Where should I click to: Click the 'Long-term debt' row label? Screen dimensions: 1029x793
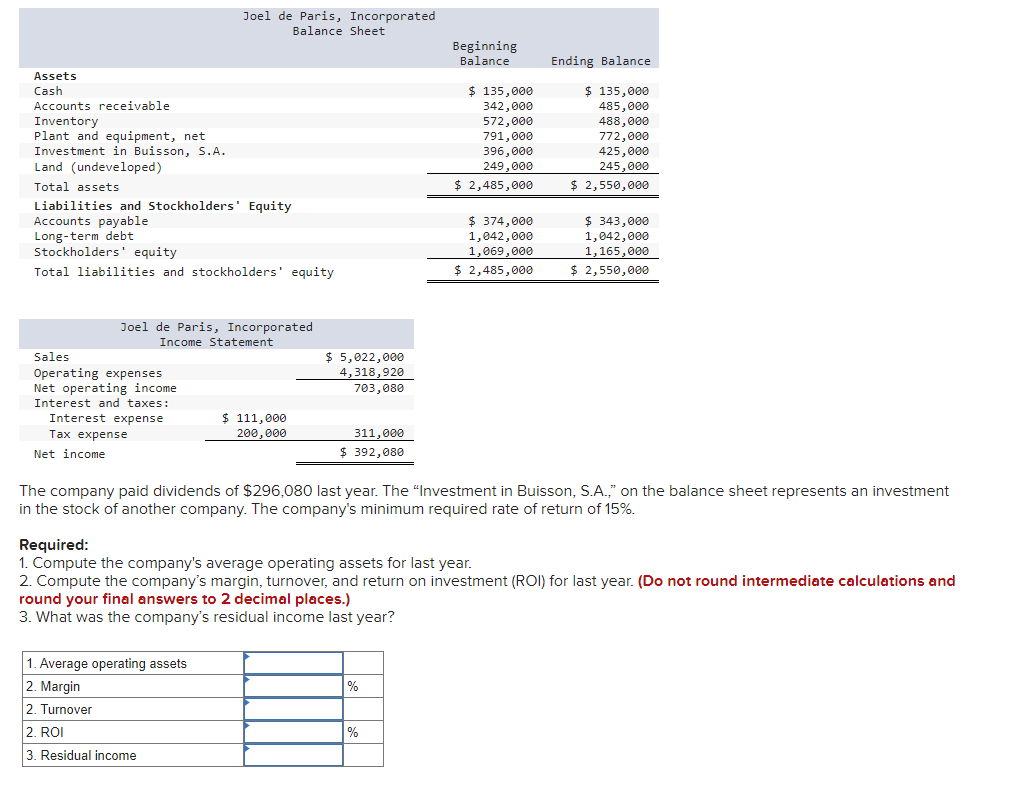pos(84,236)
